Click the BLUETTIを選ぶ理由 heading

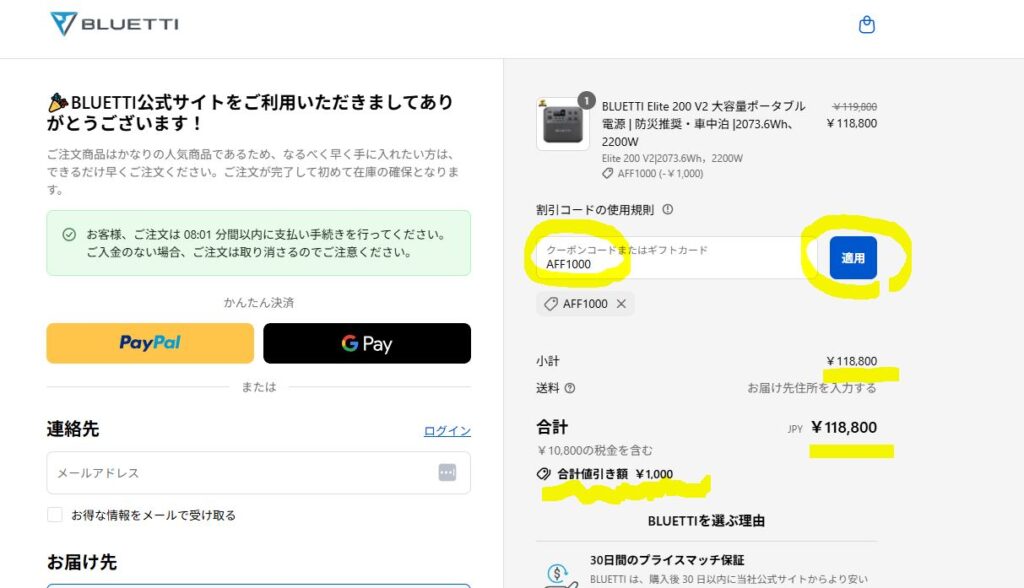coord(706,521)
